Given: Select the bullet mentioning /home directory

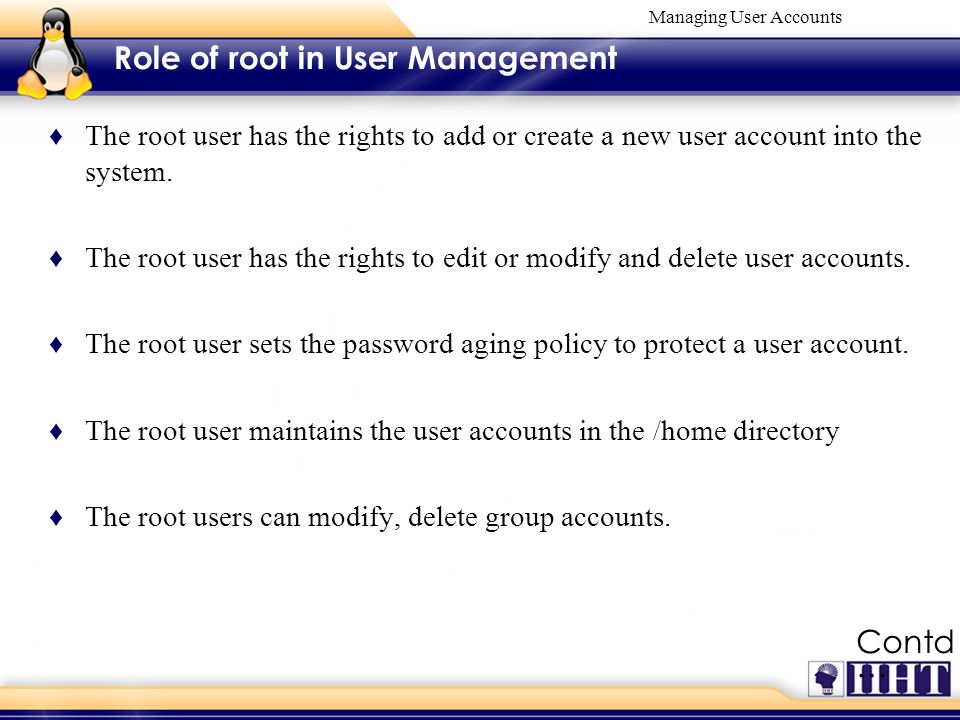Looking at the screenshot, I should pyautogui.click(x=462, y=432).
